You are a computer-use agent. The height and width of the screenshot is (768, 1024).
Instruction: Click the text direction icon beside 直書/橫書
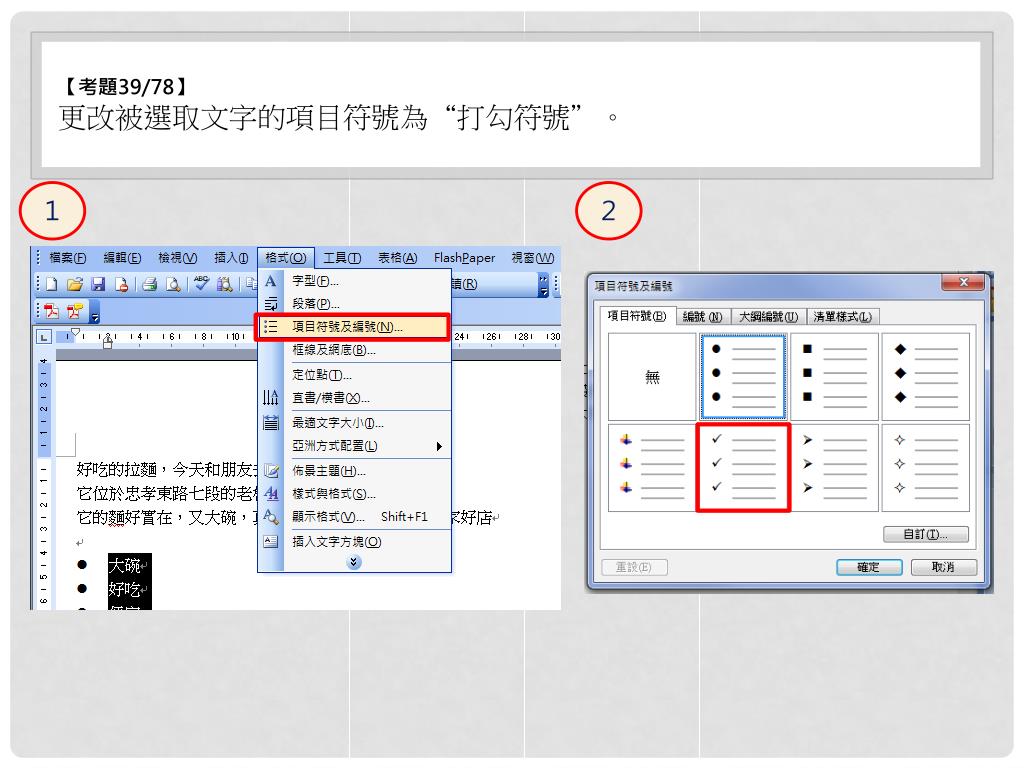tap(271, 397)
